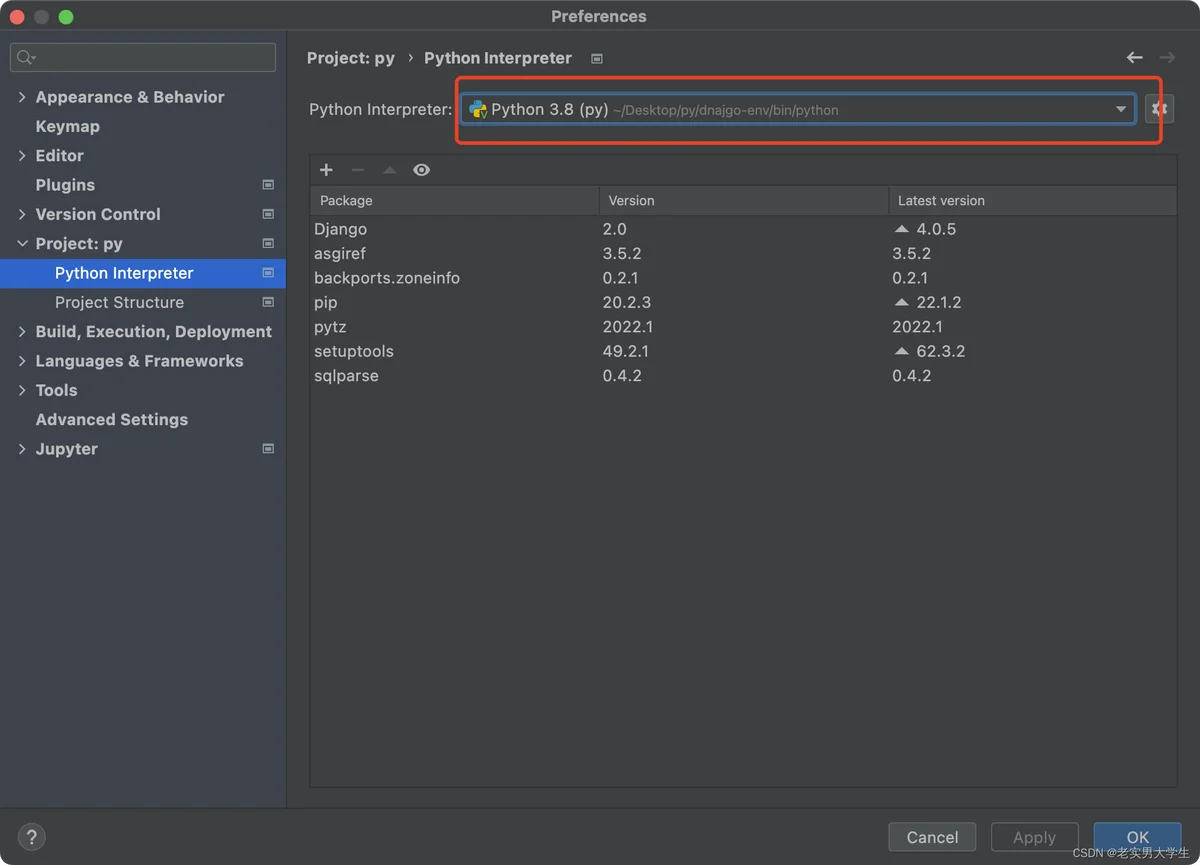Sort by the Package column header
This screenshot has height=865, width=1200.
click(x=454, y=201)
